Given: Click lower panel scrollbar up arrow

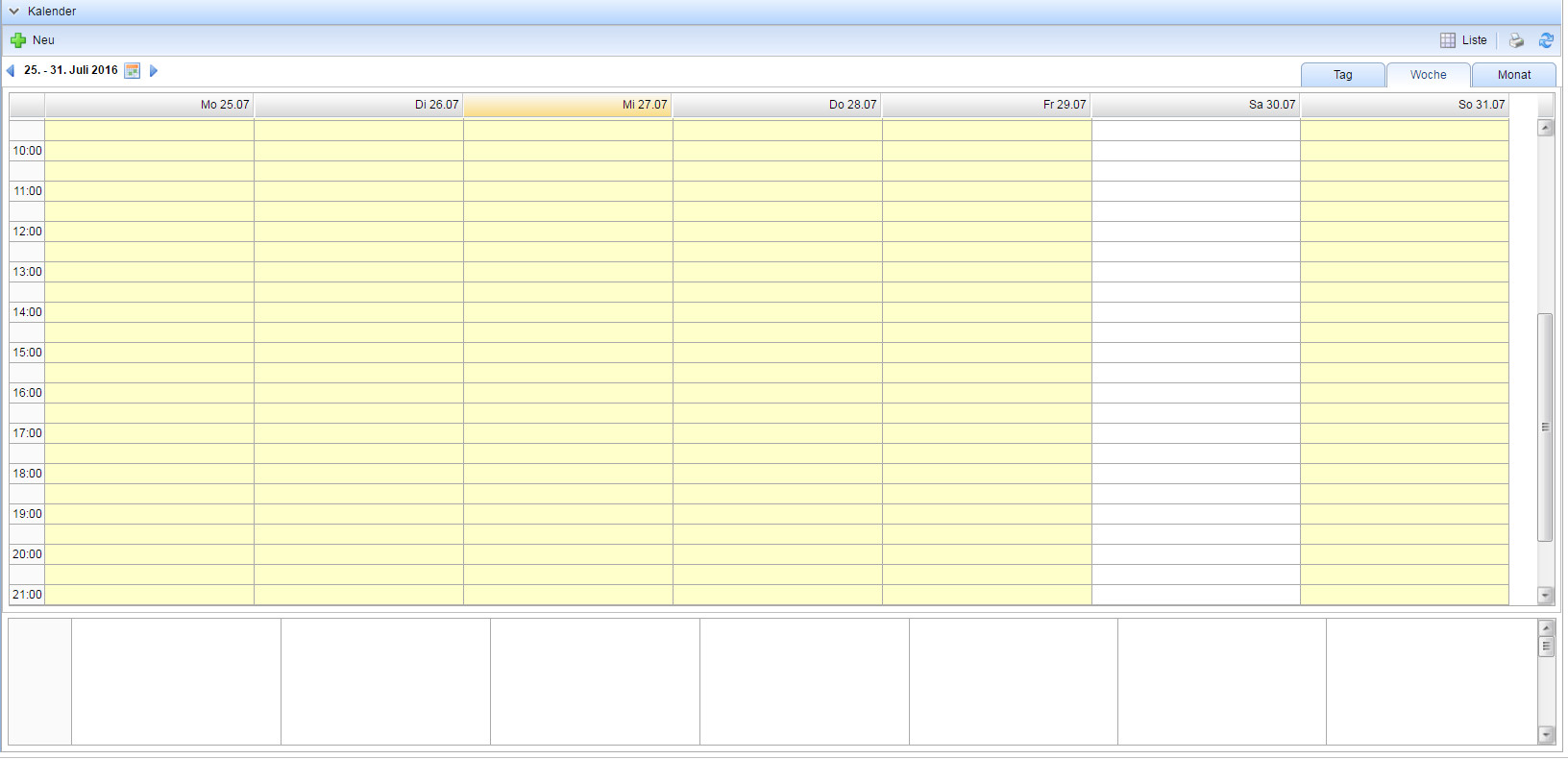Looking at the screenshot, I should [1546, 627].
